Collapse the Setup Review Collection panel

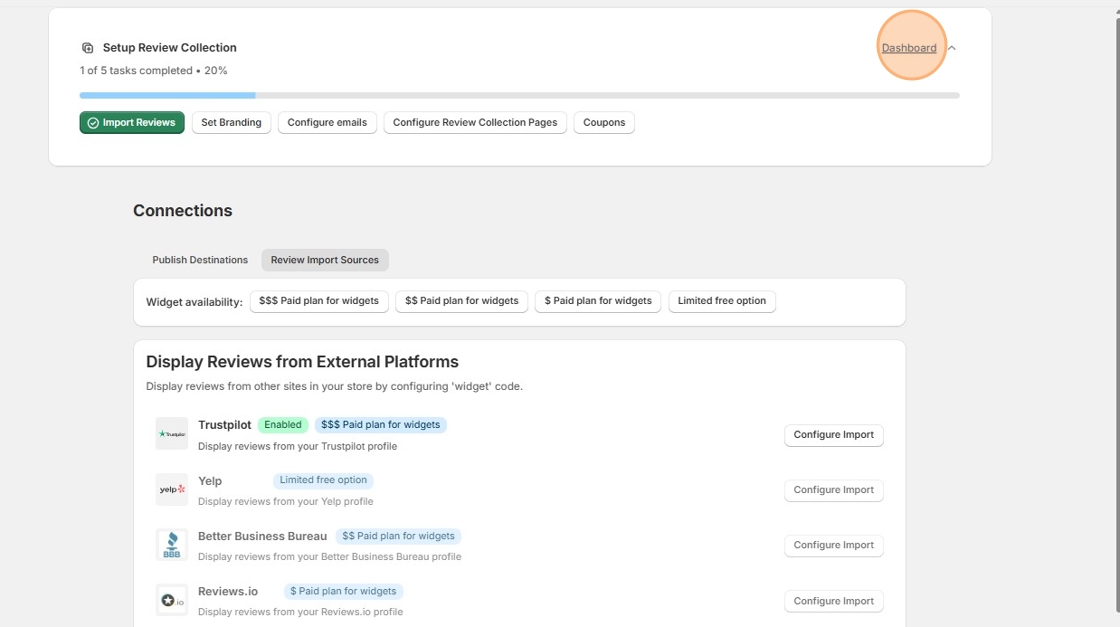pyautogui.click(x=950, y=47)
